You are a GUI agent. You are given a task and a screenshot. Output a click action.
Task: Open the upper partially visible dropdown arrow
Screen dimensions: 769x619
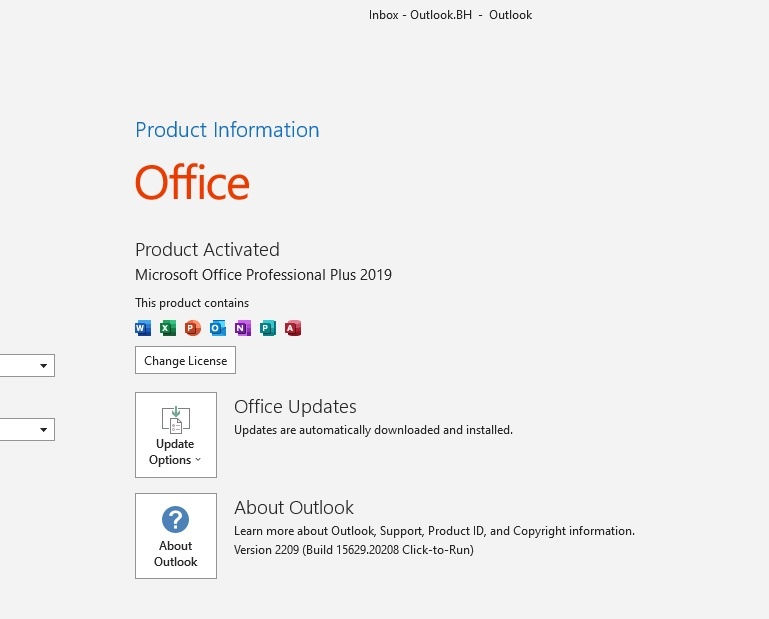[x=43, y=365]
